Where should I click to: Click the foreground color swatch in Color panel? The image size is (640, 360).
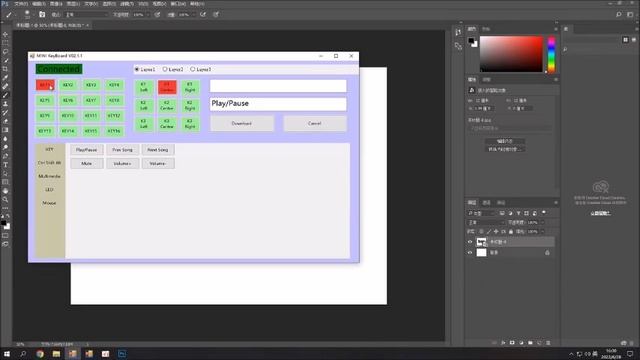coord(471,41)
